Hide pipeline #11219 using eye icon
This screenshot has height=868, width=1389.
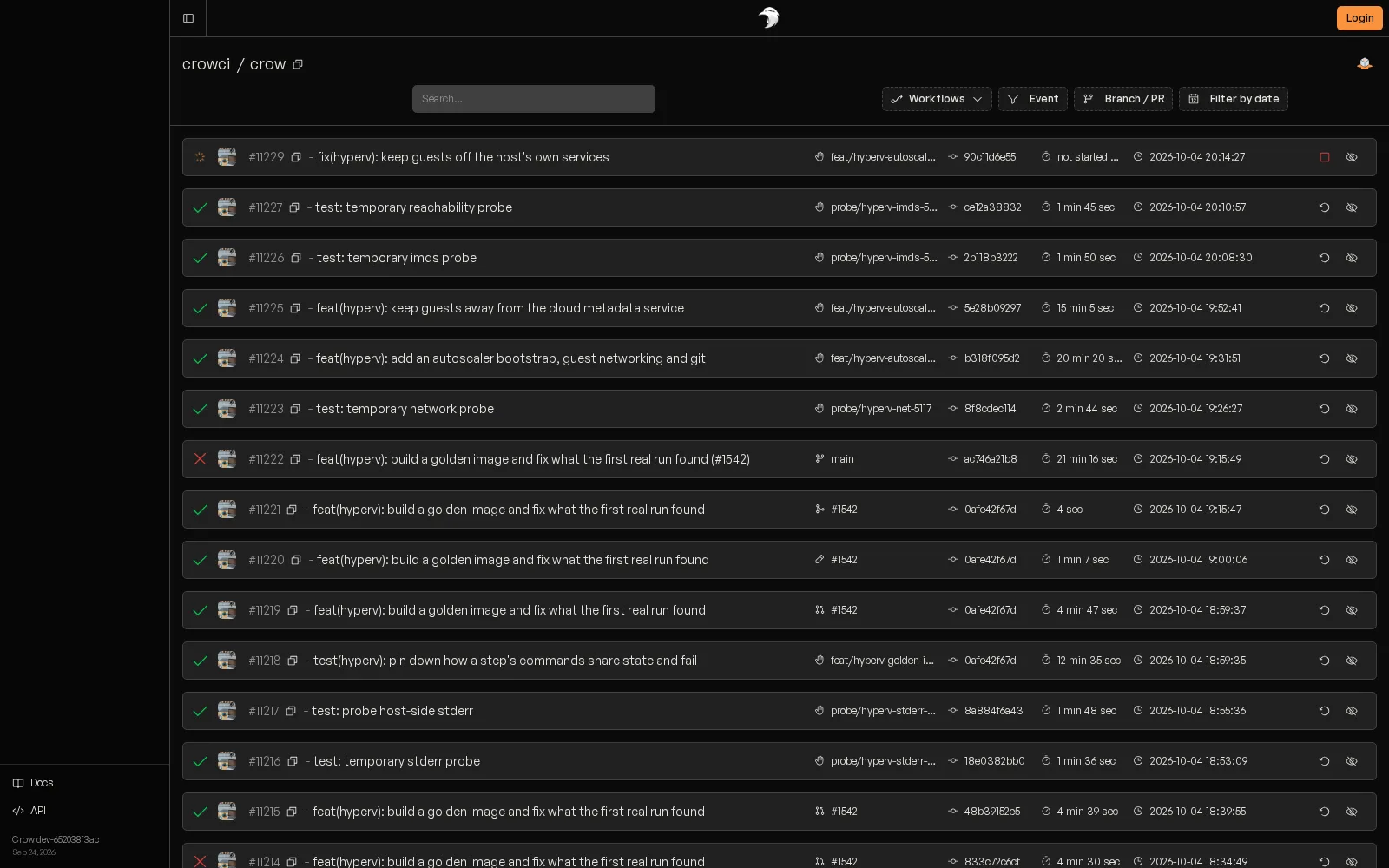[1352, 610]
